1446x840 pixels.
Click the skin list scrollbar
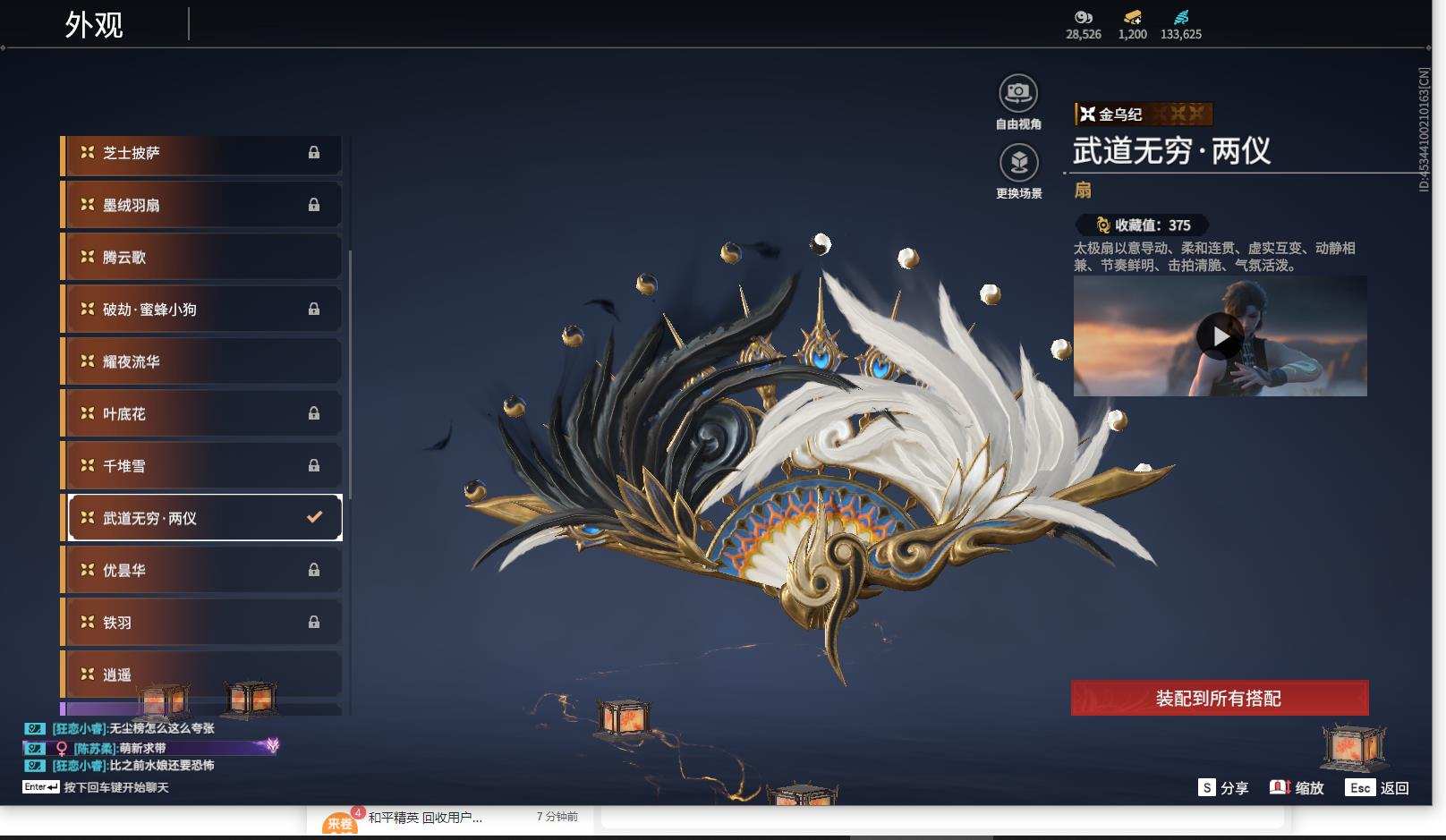(350, 376)
